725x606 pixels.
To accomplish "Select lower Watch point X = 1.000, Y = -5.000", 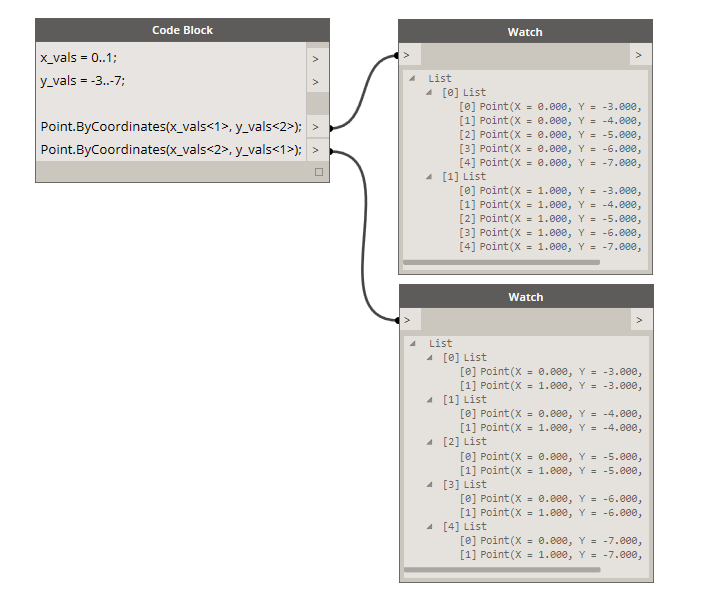I will pos(551,470).
